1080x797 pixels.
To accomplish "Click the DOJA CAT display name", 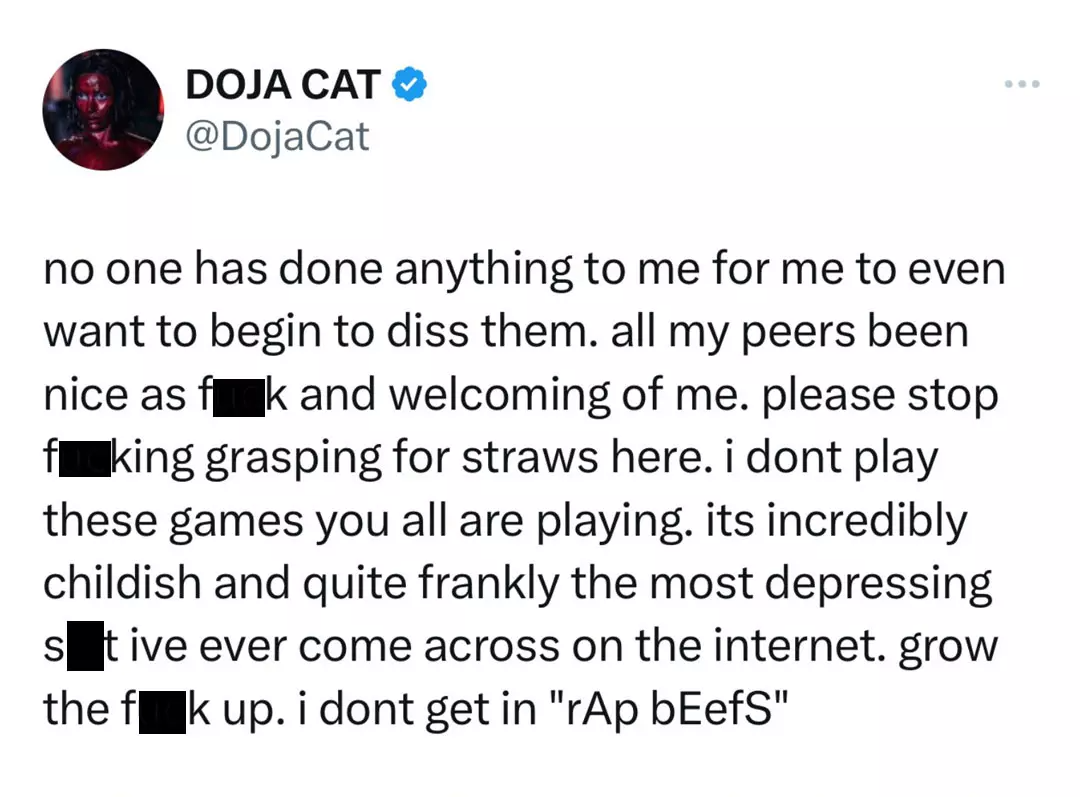I will pos(283,85).
